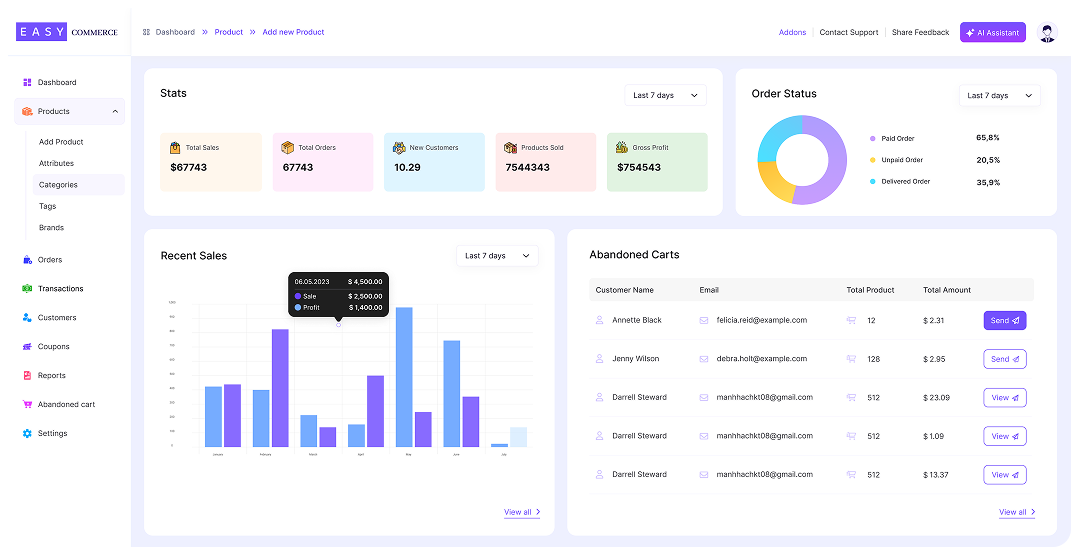Open Order Status Last 7 days dropdown
Image resolution: width=1079 pixels, height=555 pixels.
coord(999,96)
